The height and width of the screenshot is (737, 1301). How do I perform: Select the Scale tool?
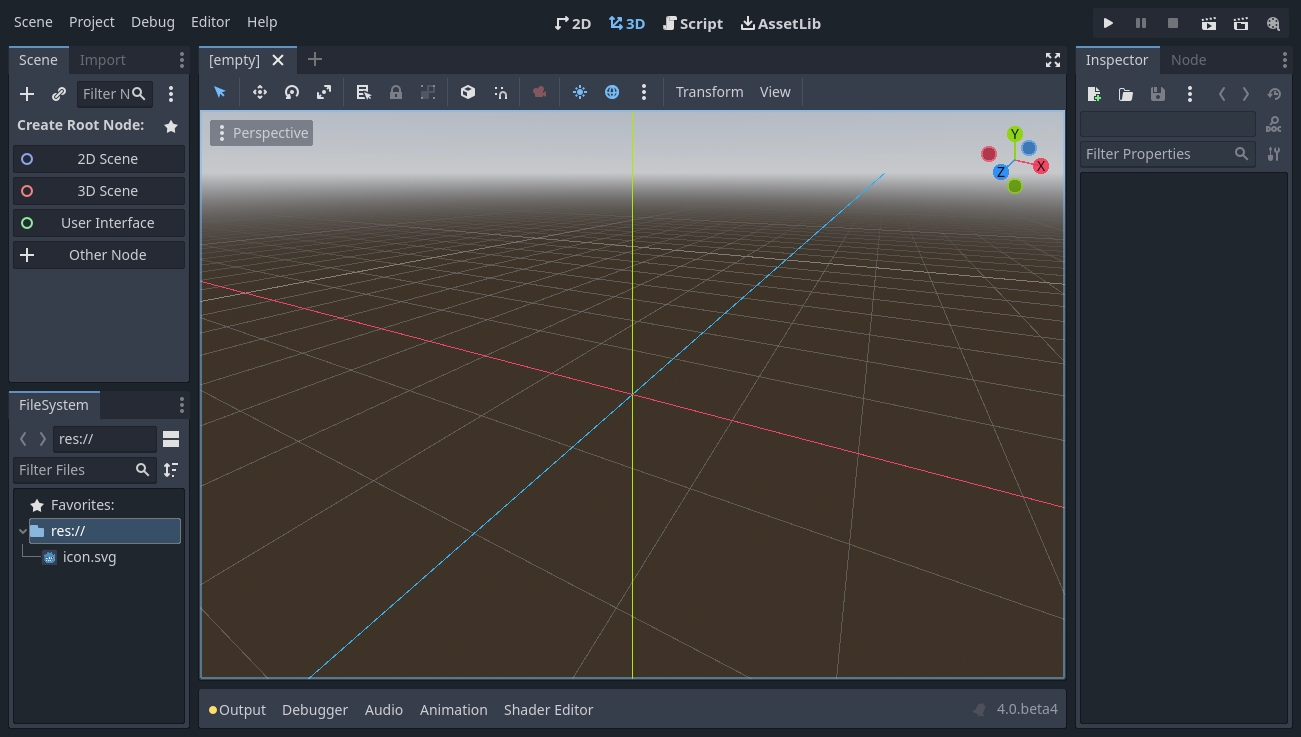[323, 92]
